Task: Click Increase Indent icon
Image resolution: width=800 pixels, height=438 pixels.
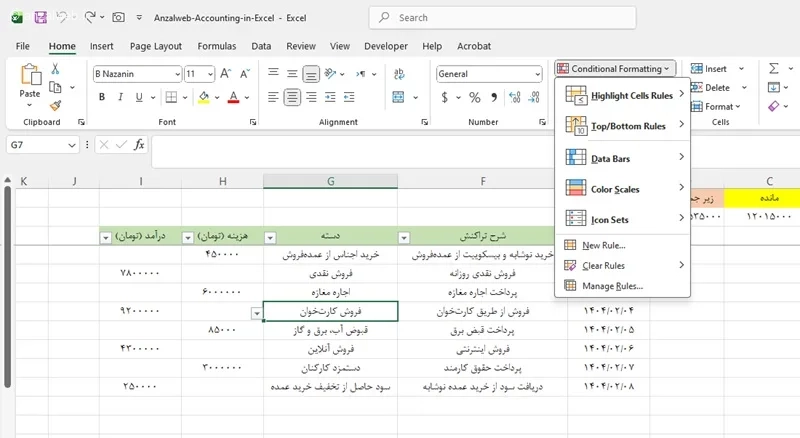Action: point(349,97)
